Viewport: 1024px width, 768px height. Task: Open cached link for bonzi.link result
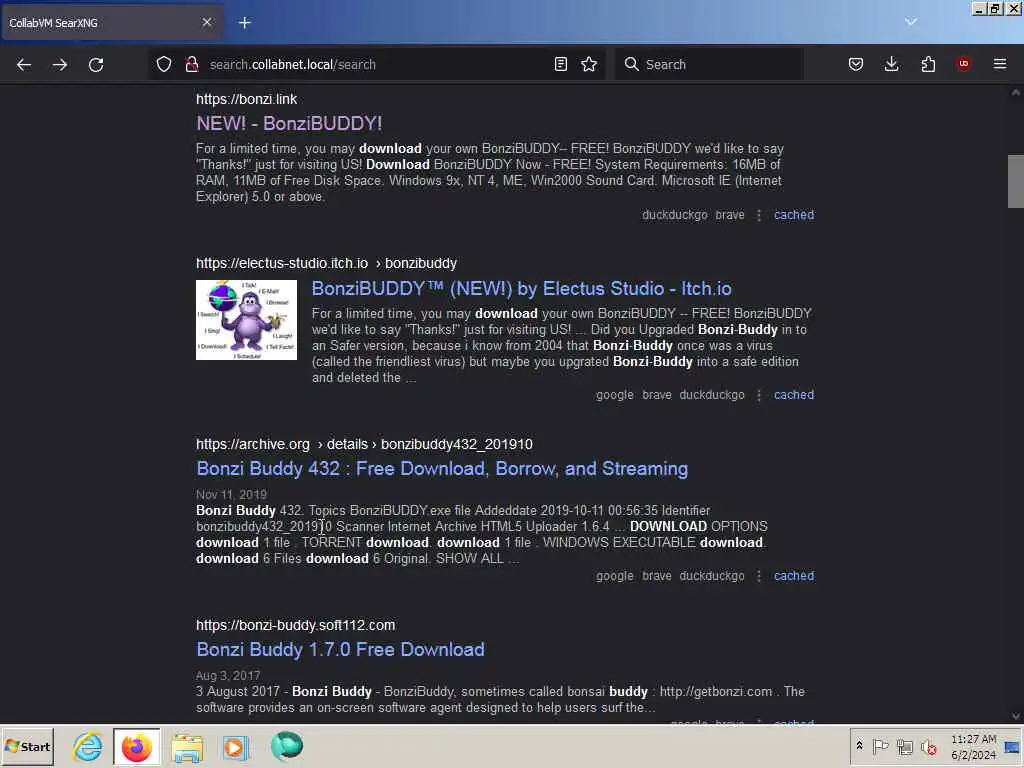pyautogui.click(x=793, y=215)
